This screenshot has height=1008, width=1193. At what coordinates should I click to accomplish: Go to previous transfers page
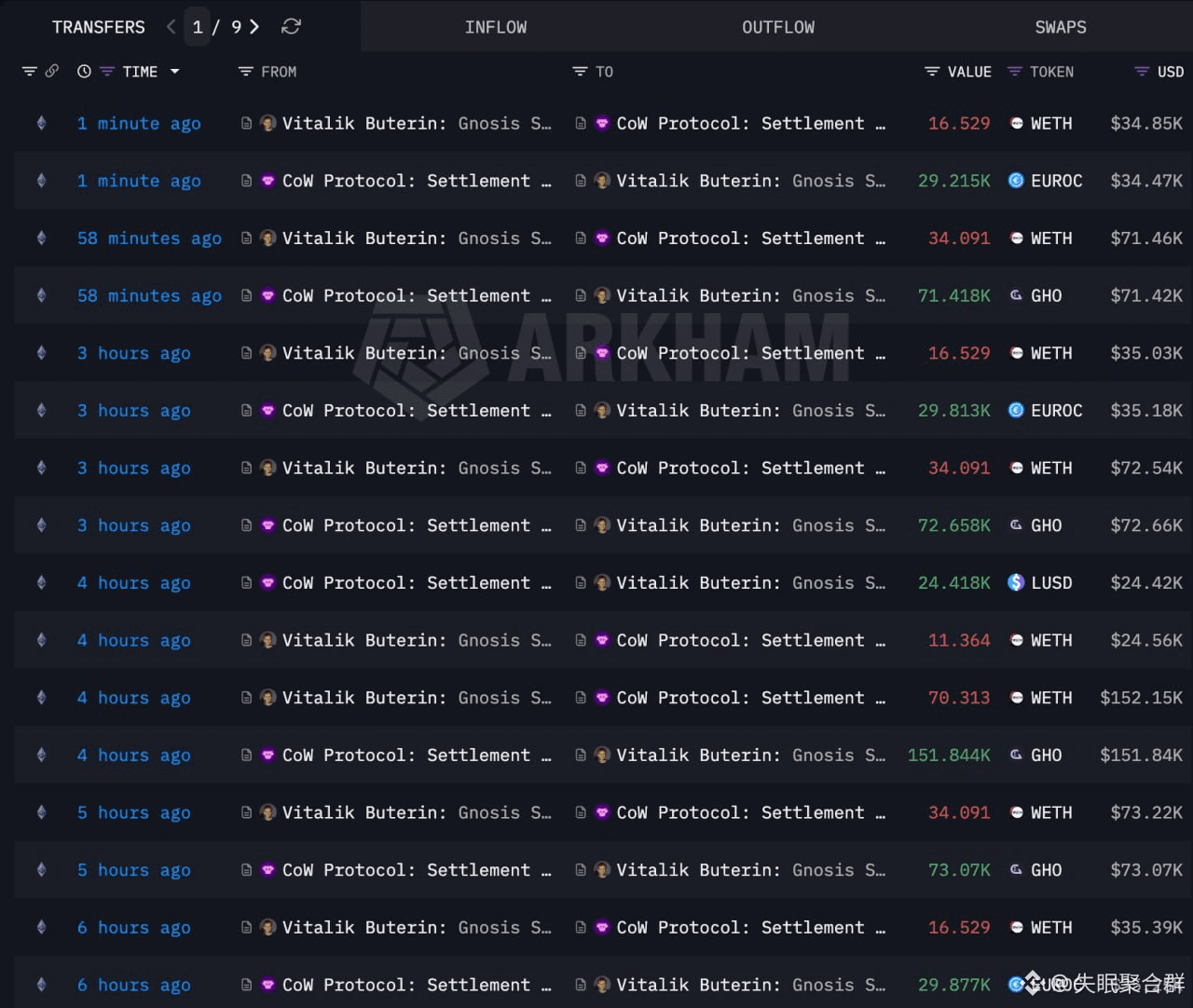point(171,27)
